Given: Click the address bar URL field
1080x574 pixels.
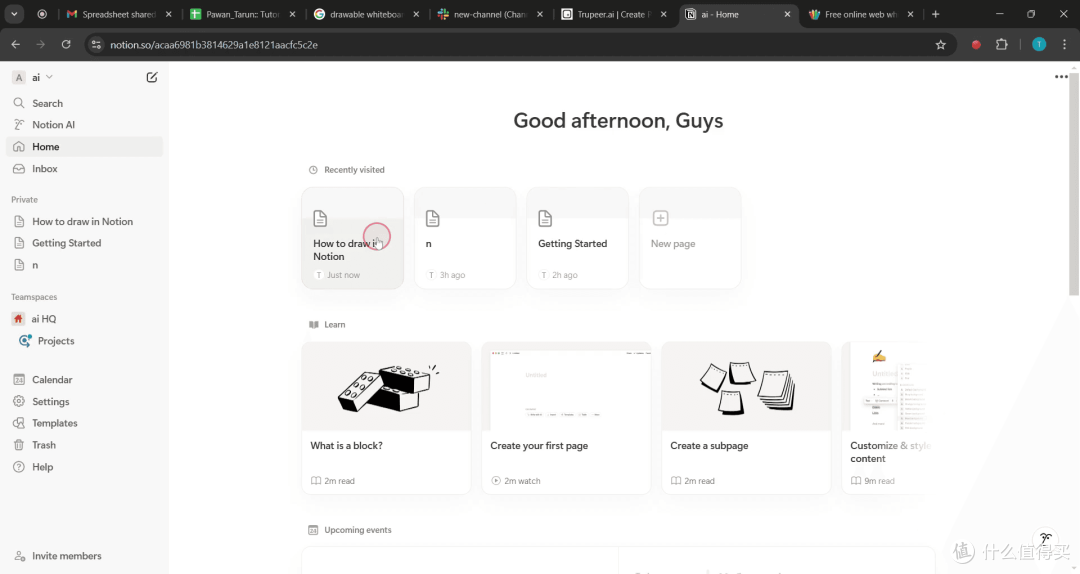Looking at the screenshot, I should pyautogui.click(x=520, y=45).
